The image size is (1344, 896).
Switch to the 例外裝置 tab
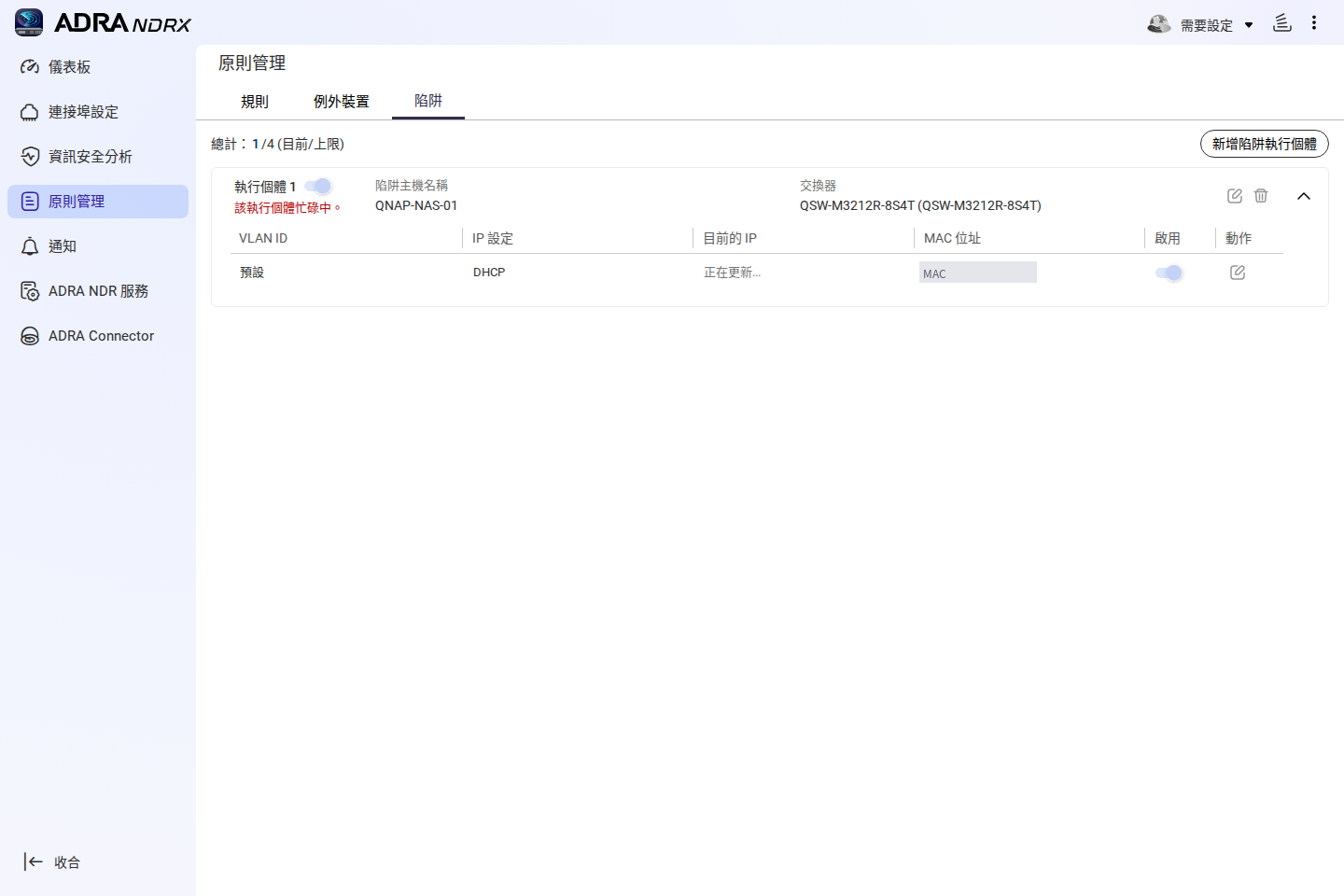pos(342,102)
